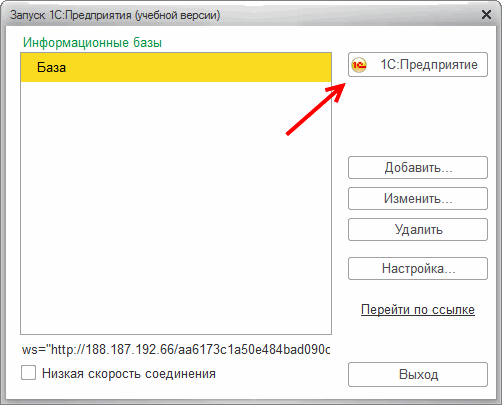502x405 pixels.
Task: Click the Информационные базы heading
Action: (x=92, y=43)
